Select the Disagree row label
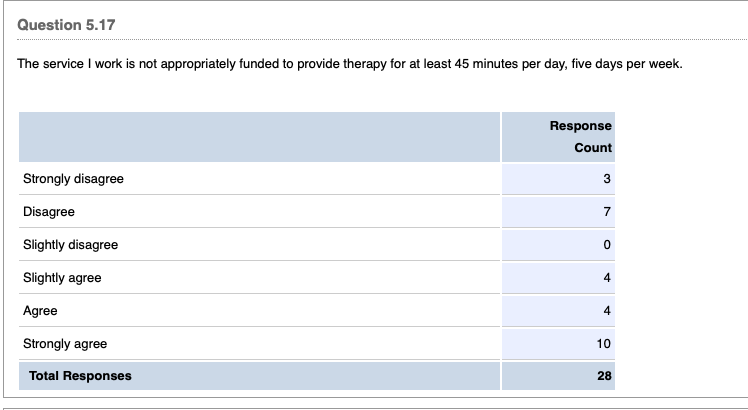The height and width of the screenshot is (410, 748). (x=49, y=212)
